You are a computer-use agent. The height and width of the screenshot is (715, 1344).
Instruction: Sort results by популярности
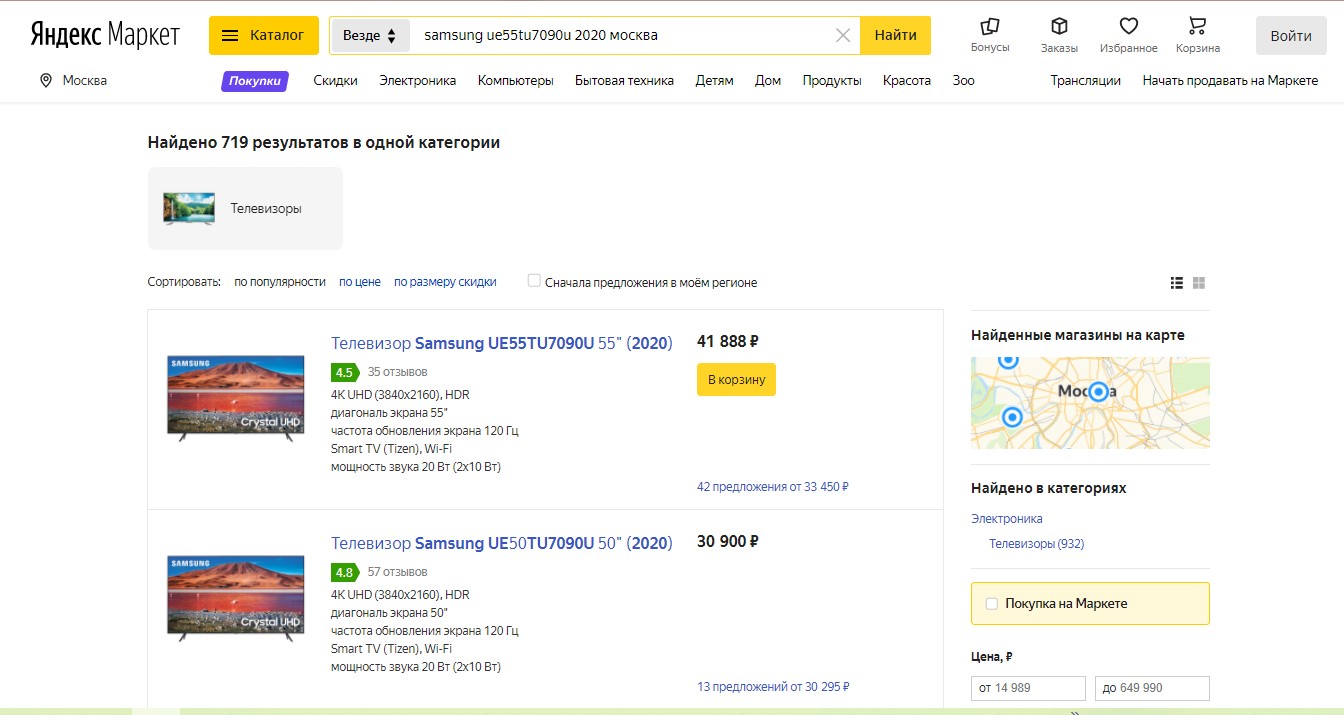tap(280, 282)
